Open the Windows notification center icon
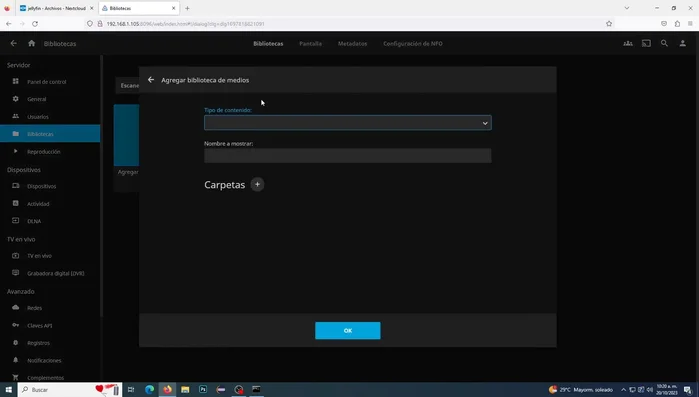699x397 pixels. tap(687, 390)
